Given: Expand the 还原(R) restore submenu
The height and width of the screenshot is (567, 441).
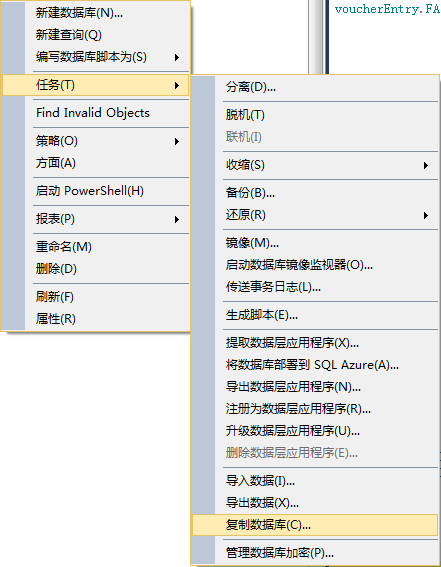Looking at the screenshot, I should pyautogui.click(x=315, y=215).
